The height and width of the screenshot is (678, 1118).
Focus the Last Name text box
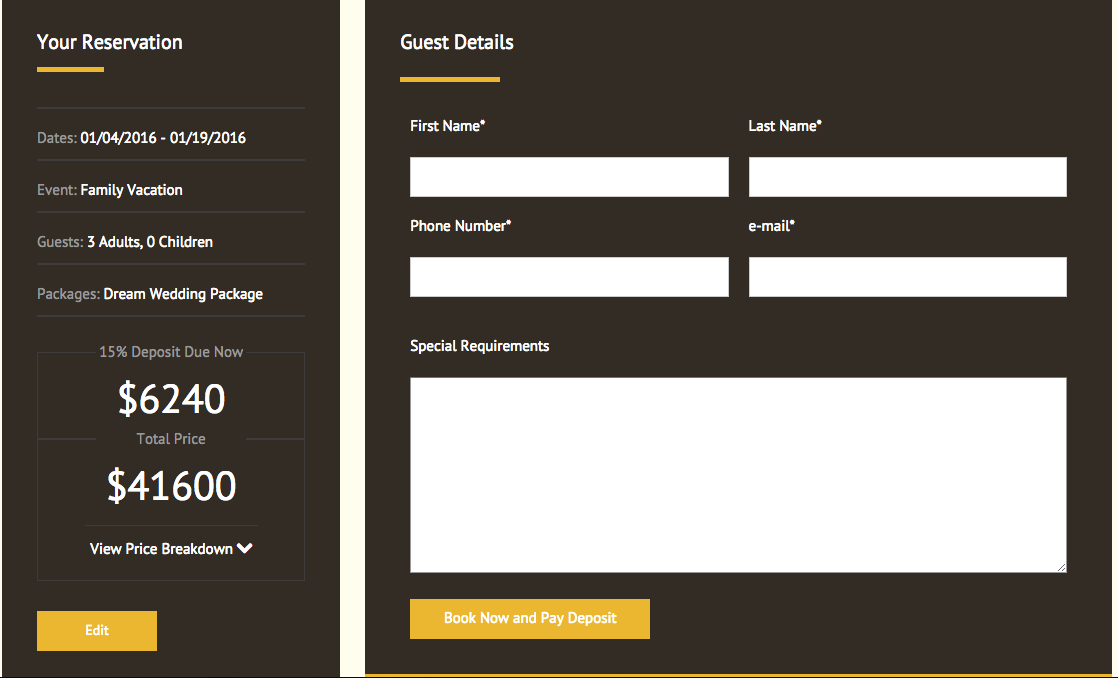click(907, 177)
